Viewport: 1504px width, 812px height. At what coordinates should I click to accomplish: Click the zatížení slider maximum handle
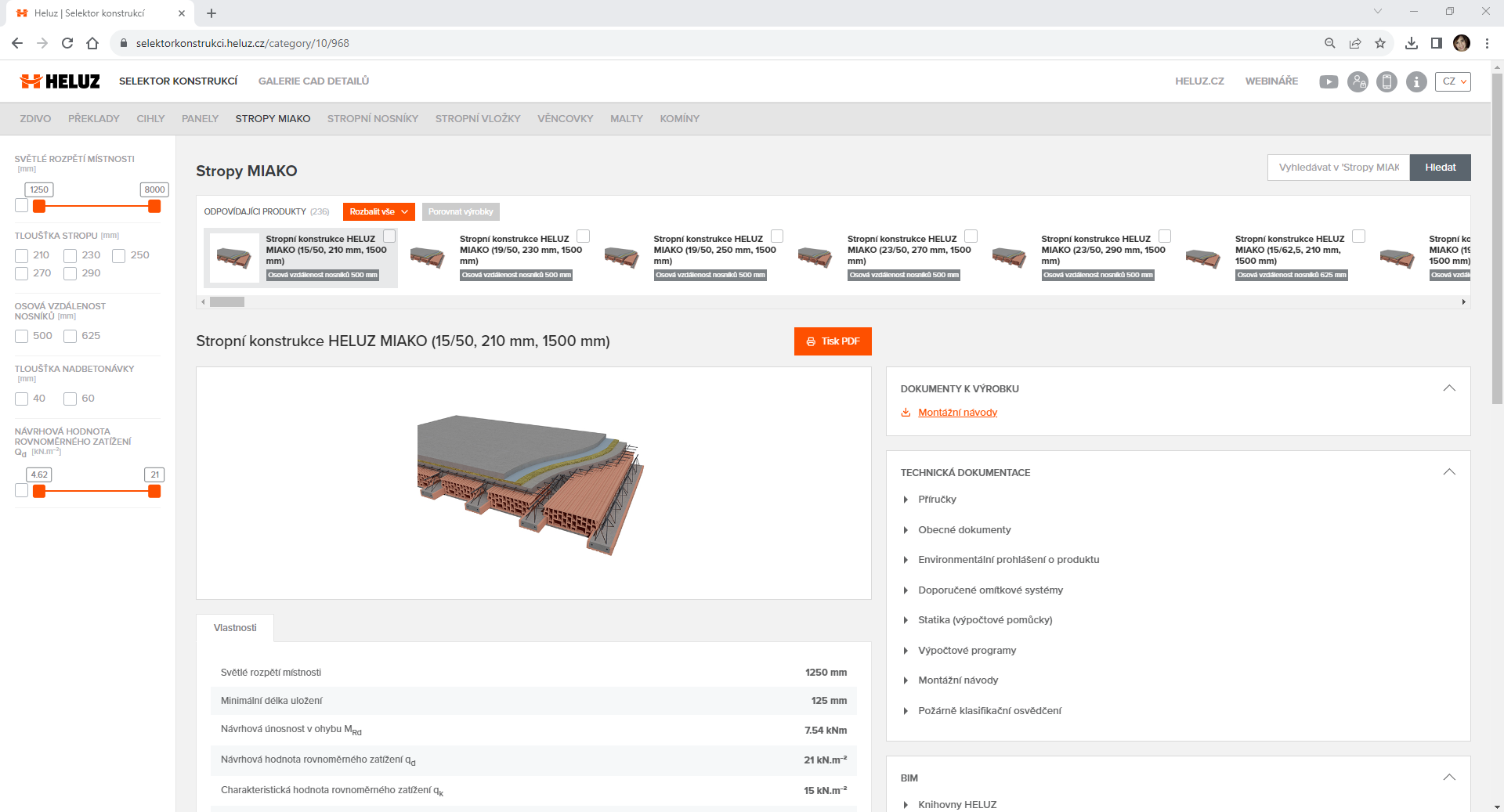pos(154,491)
